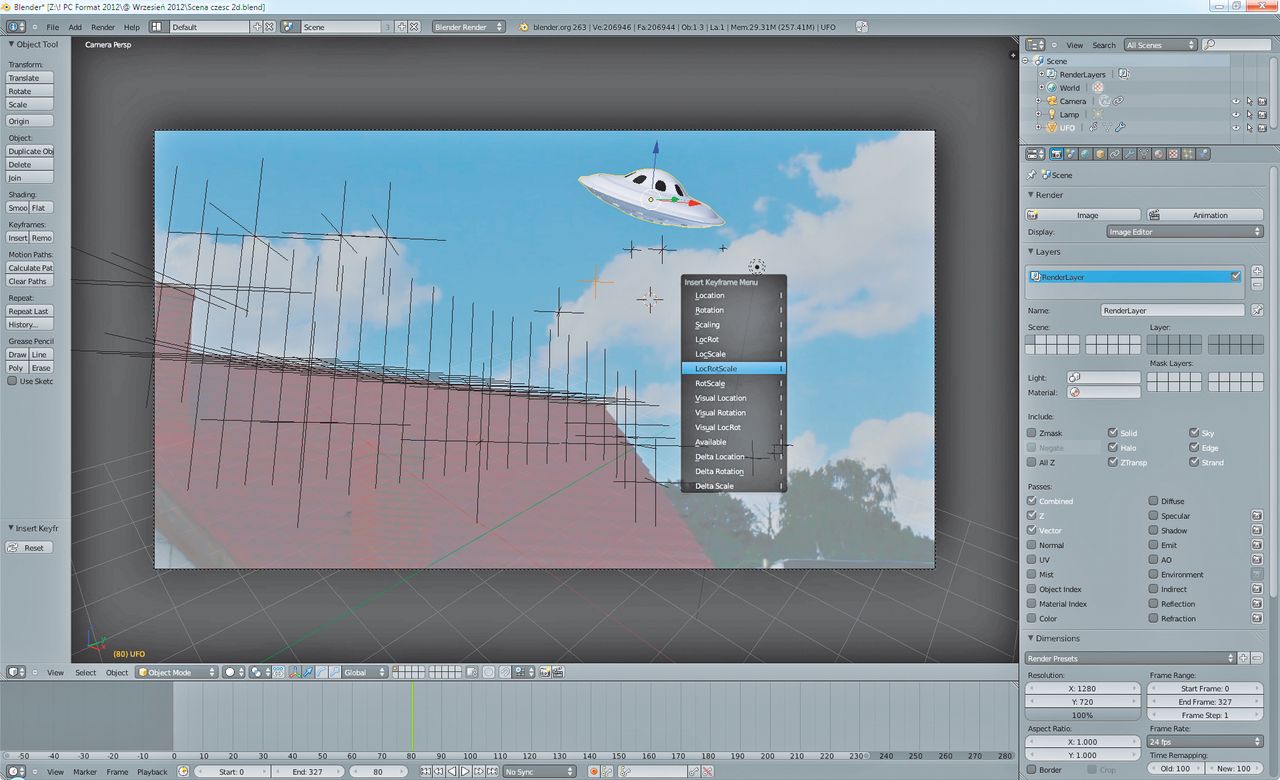Open the Render Presets dropdown
Screen dimensions: 1280x780
(x=1131, y=658)
